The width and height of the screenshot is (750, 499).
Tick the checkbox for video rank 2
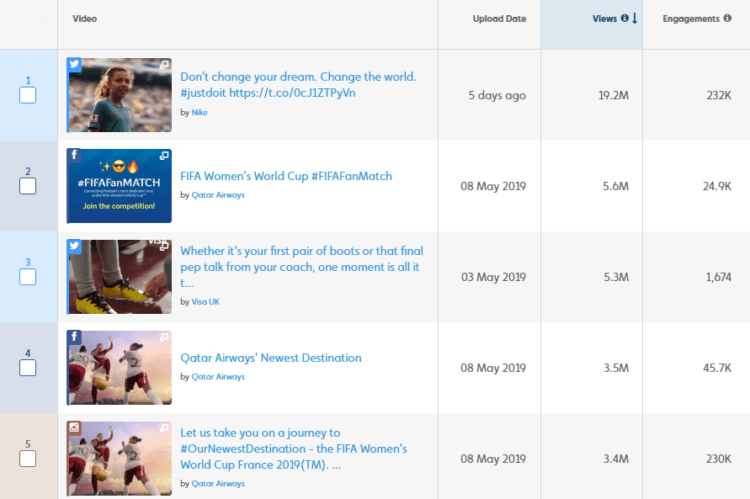click(x=28, y=186)
